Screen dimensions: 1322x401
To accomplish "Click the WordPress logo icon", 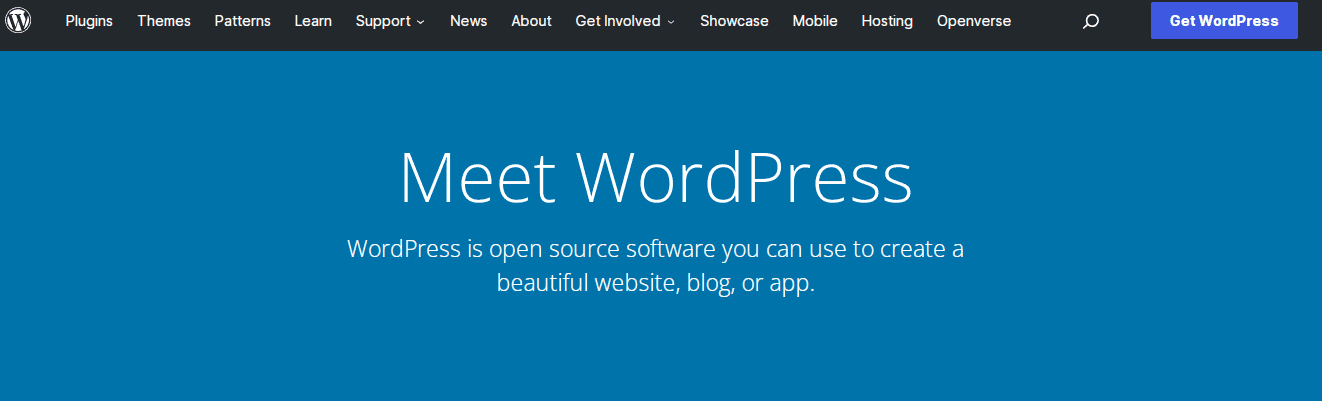I will [18, 20].
